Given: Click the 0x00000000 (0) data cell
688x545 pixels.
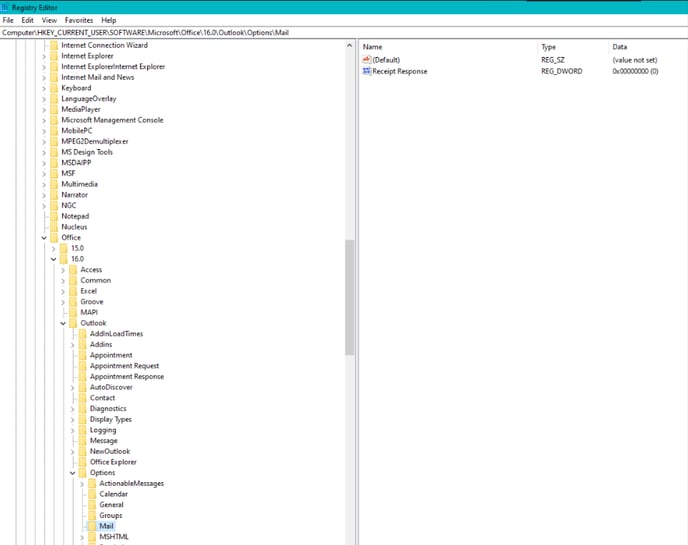Looking at the screenshot, I should tap(635, 71).
